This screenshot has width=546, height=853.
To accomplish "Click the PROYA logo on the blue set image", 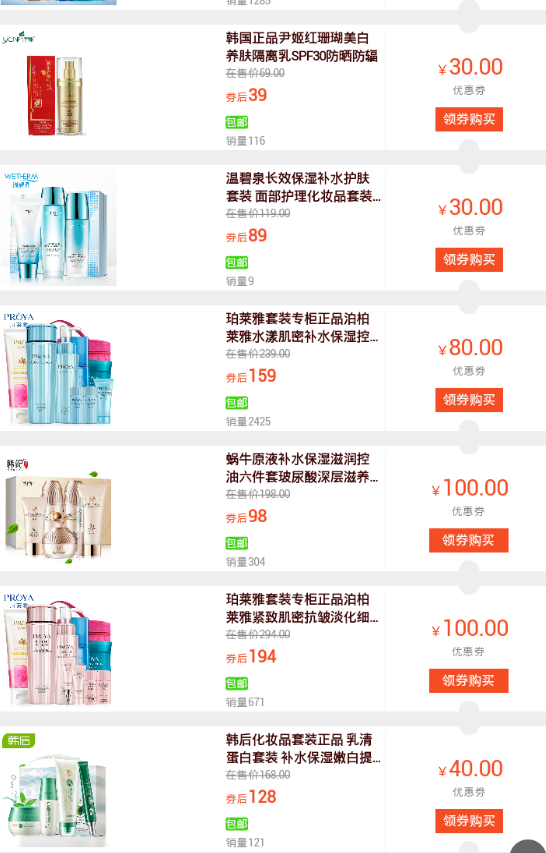I will coord(18,317).
